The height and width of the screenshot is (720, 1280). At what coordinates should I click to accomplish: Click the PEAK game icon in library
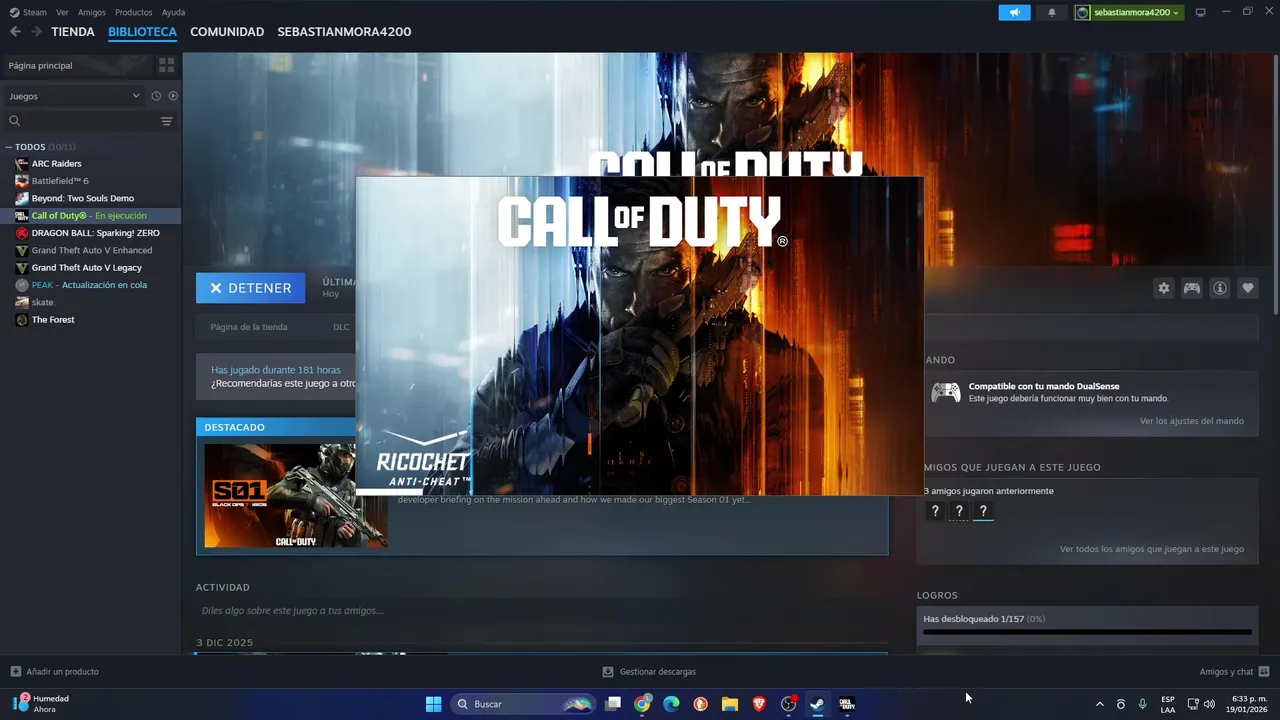pos(22,285)
